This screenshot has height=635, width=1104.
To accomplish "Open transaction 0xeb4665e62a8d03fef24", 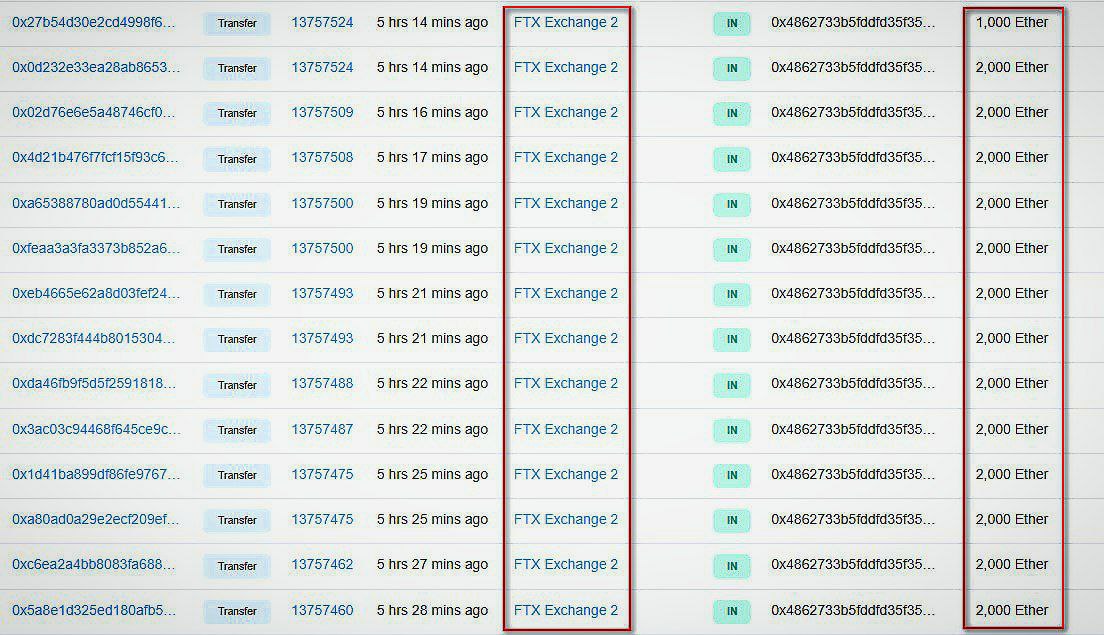I will [96, 294].
